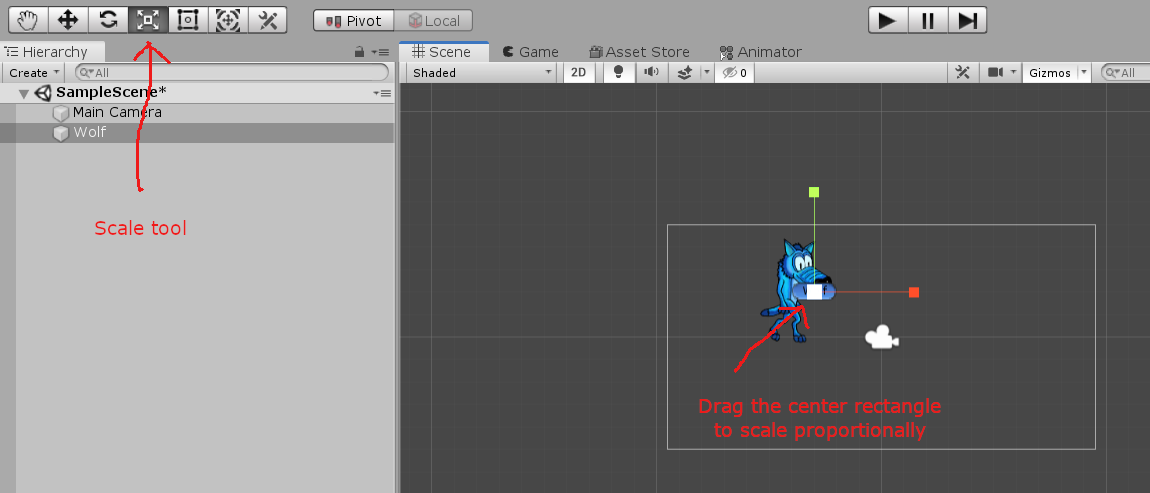Image resolution: width=1150 pixels, height=493 pixels.
Task: Collapse the SampleScene tree
Action: coord(24,93)
